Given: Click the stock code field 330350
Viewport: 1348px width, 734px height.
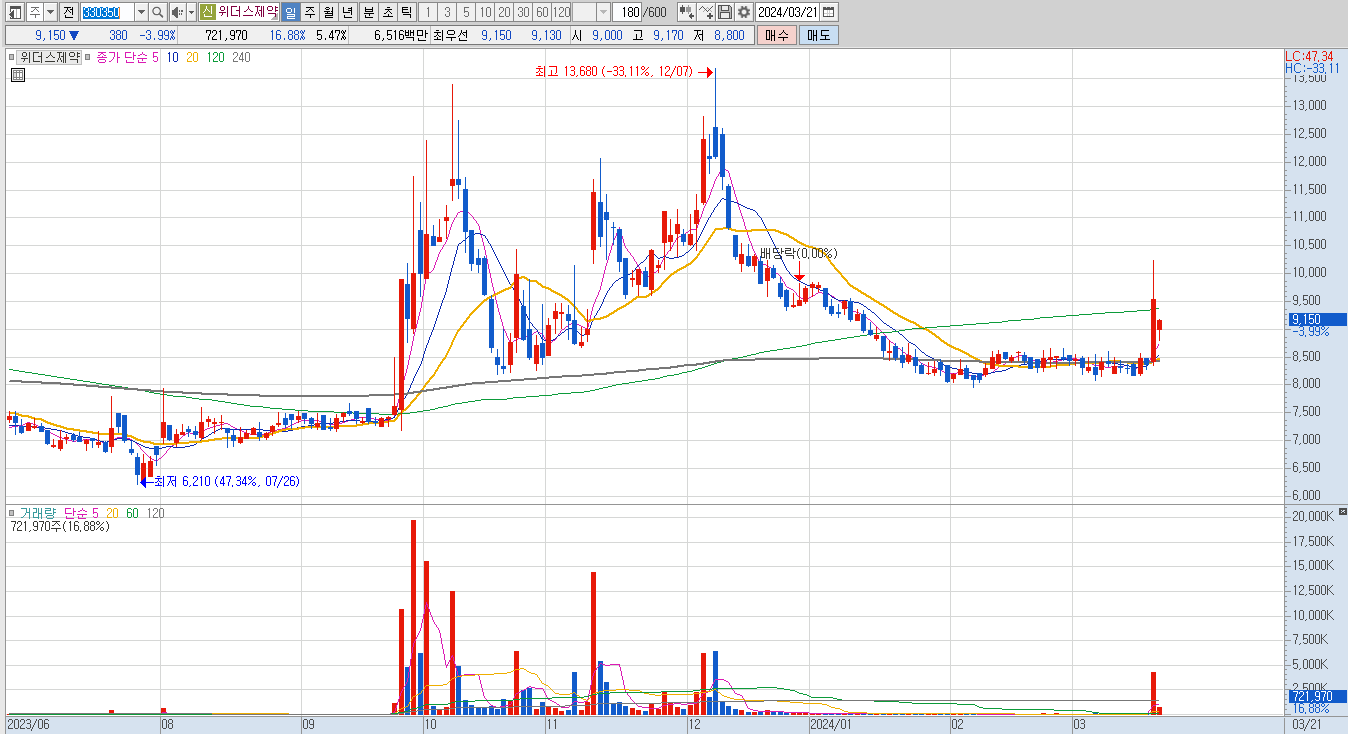Looking at the screenshot, I should pos(106,12).
